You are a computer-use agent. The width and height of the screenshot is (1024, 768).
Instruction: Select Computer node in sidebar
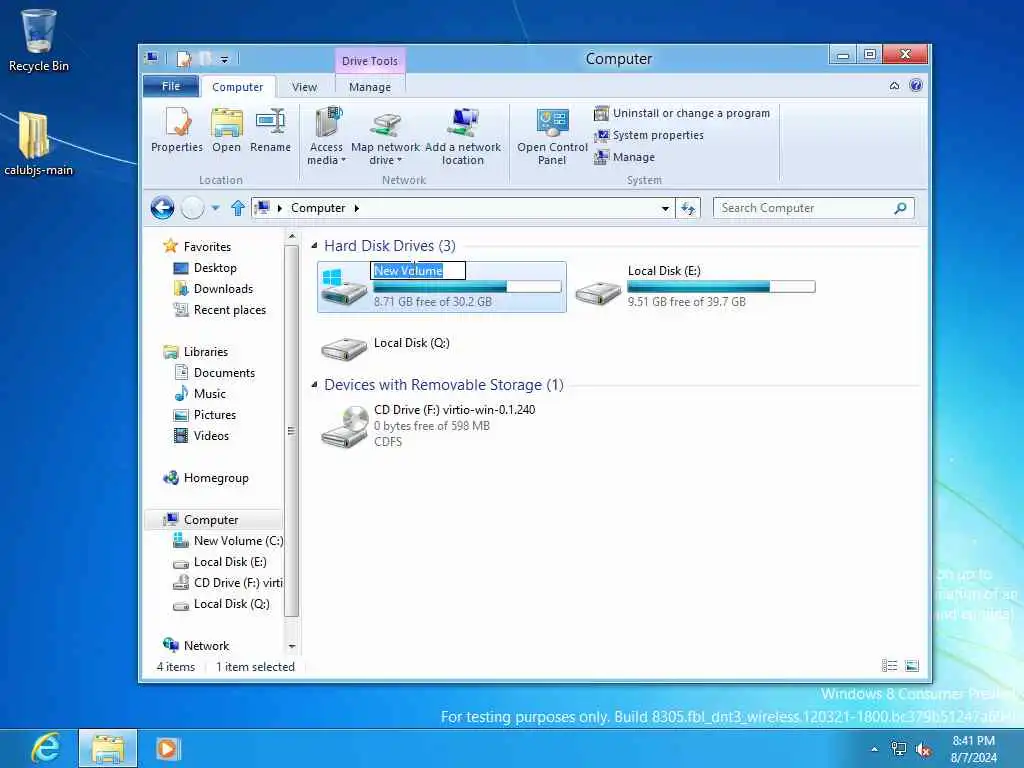pos(211,520)
